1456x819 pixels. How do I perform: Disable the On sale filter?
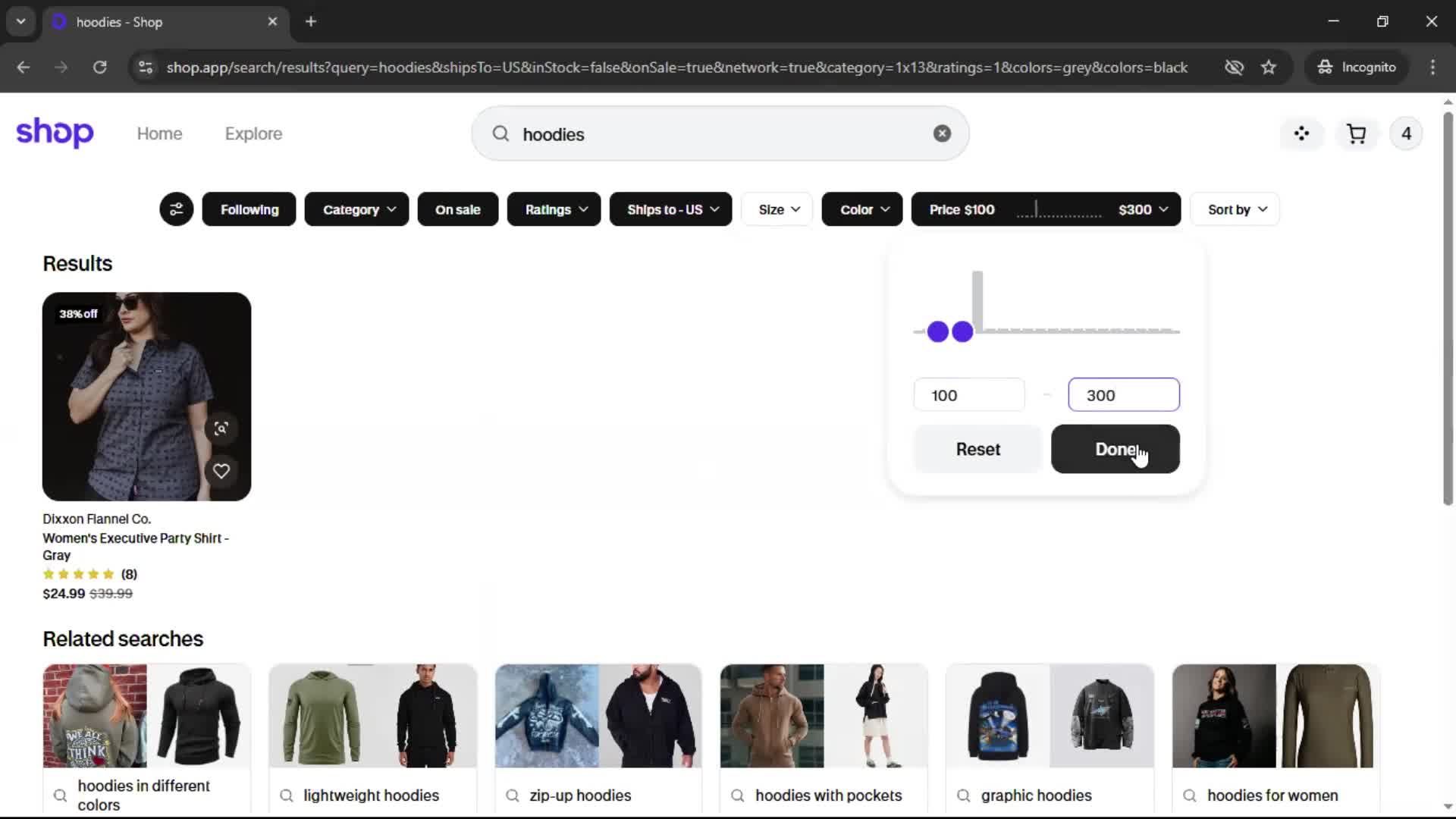point(457,209)
